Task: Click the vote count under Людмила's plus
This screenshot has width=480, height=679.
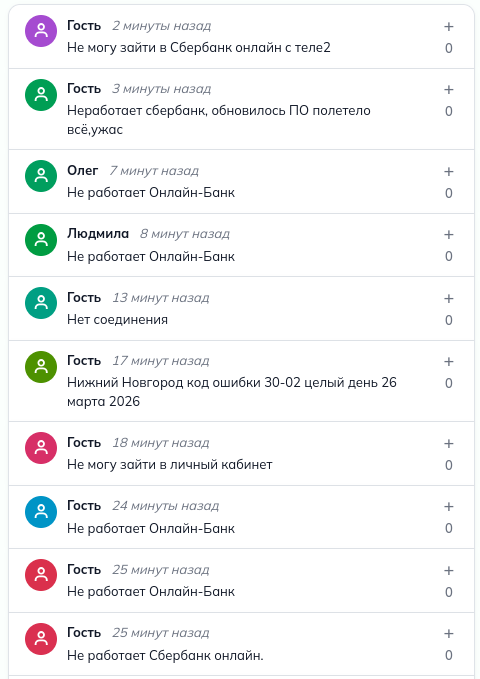Action: pyautogui.click(x=449, y=256)
